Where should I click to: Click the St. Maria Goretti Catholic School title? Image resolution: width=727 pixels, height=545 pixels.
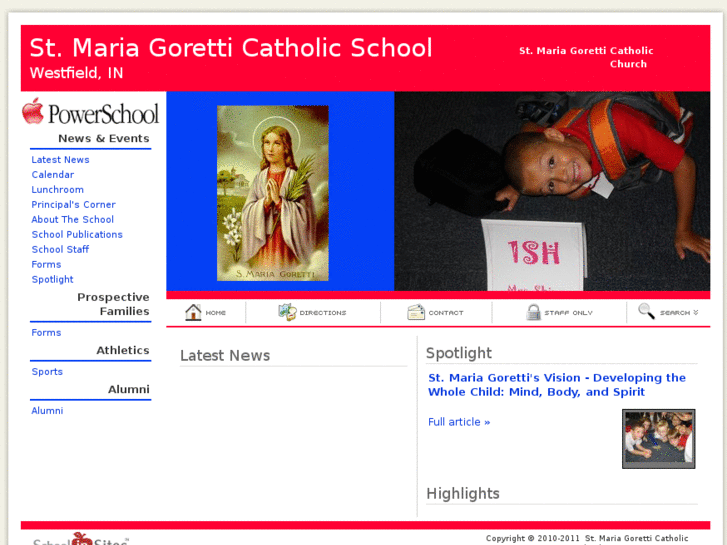[231, 48]
